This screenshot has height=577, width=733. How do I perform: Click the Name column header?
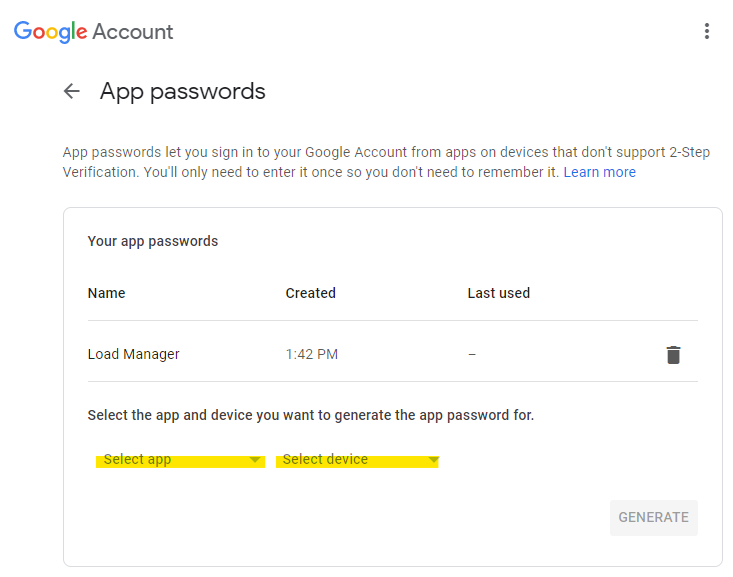(107, 293)
